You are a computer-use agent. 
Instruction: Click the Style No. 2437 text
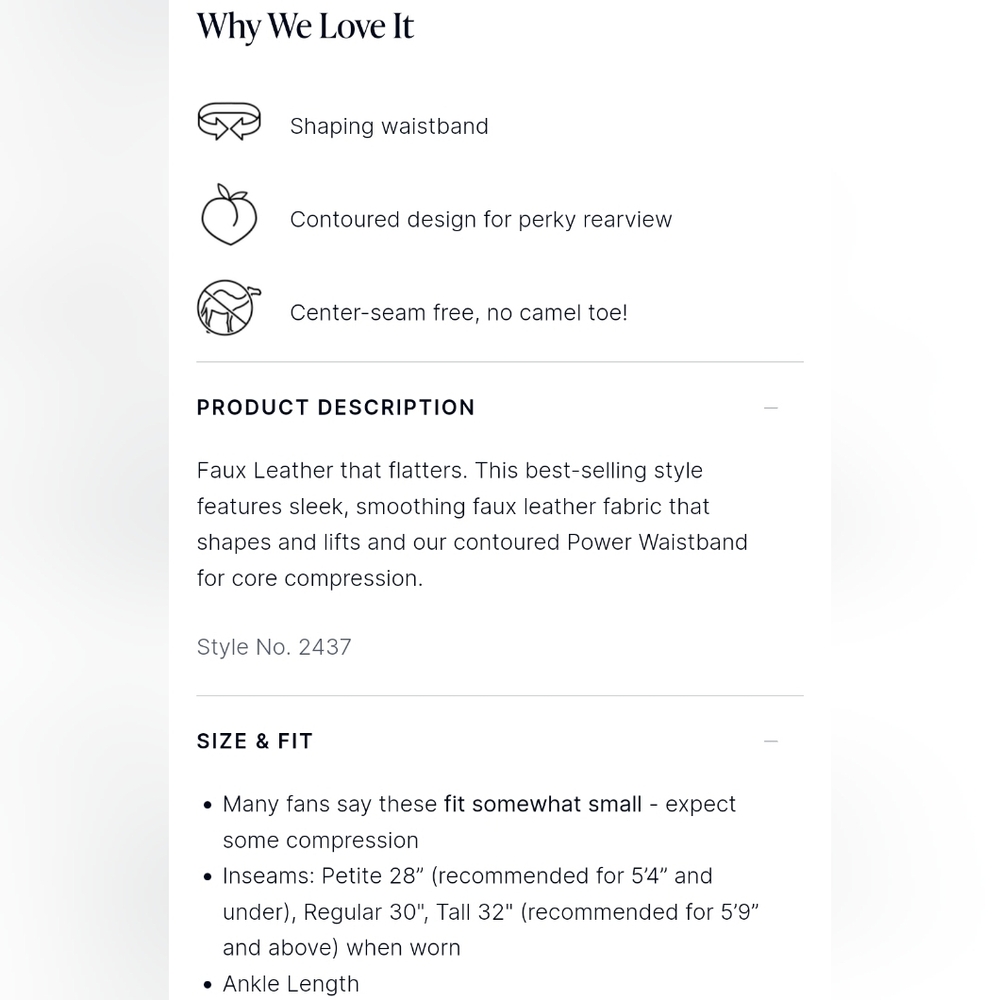274,647
